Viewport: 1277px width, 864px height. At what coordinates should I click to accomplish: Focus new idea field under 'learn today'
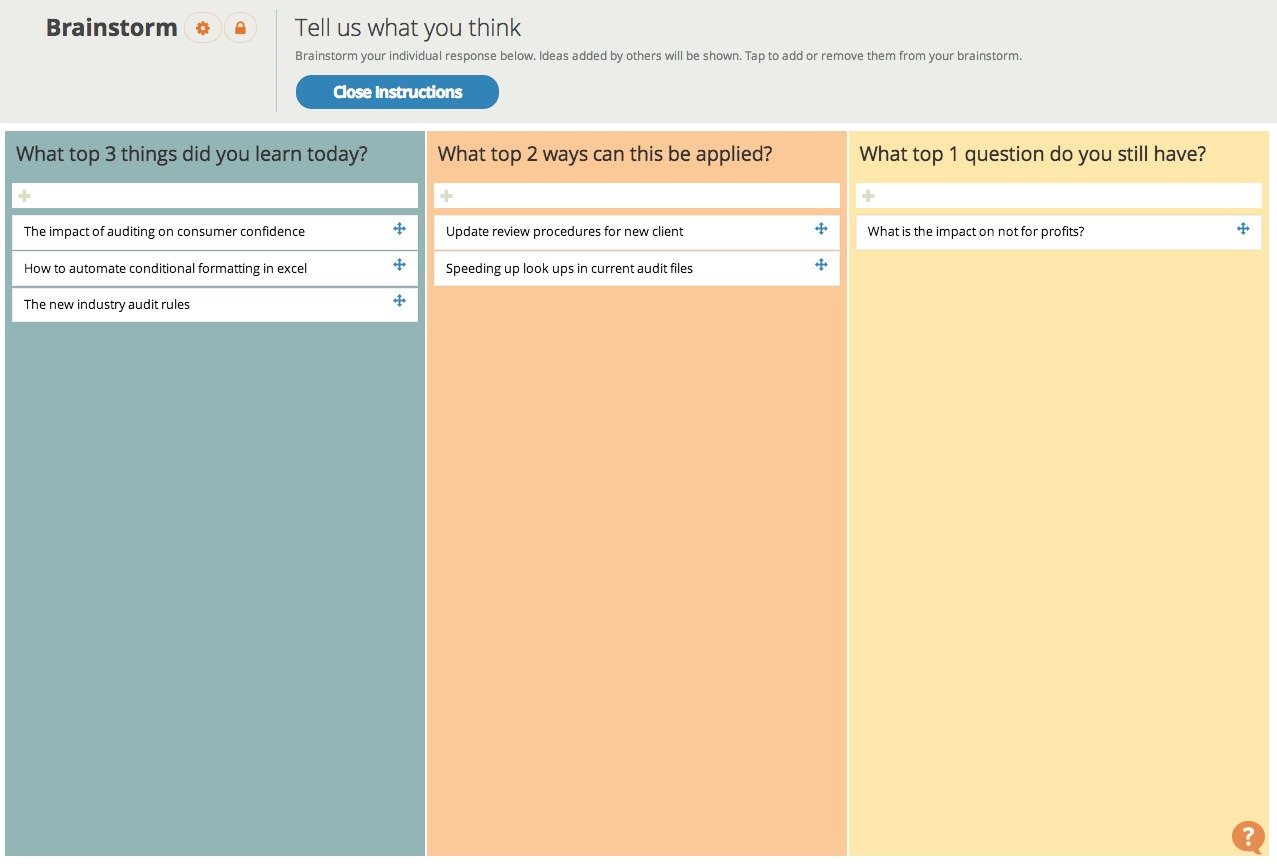(x=215, y=195)
